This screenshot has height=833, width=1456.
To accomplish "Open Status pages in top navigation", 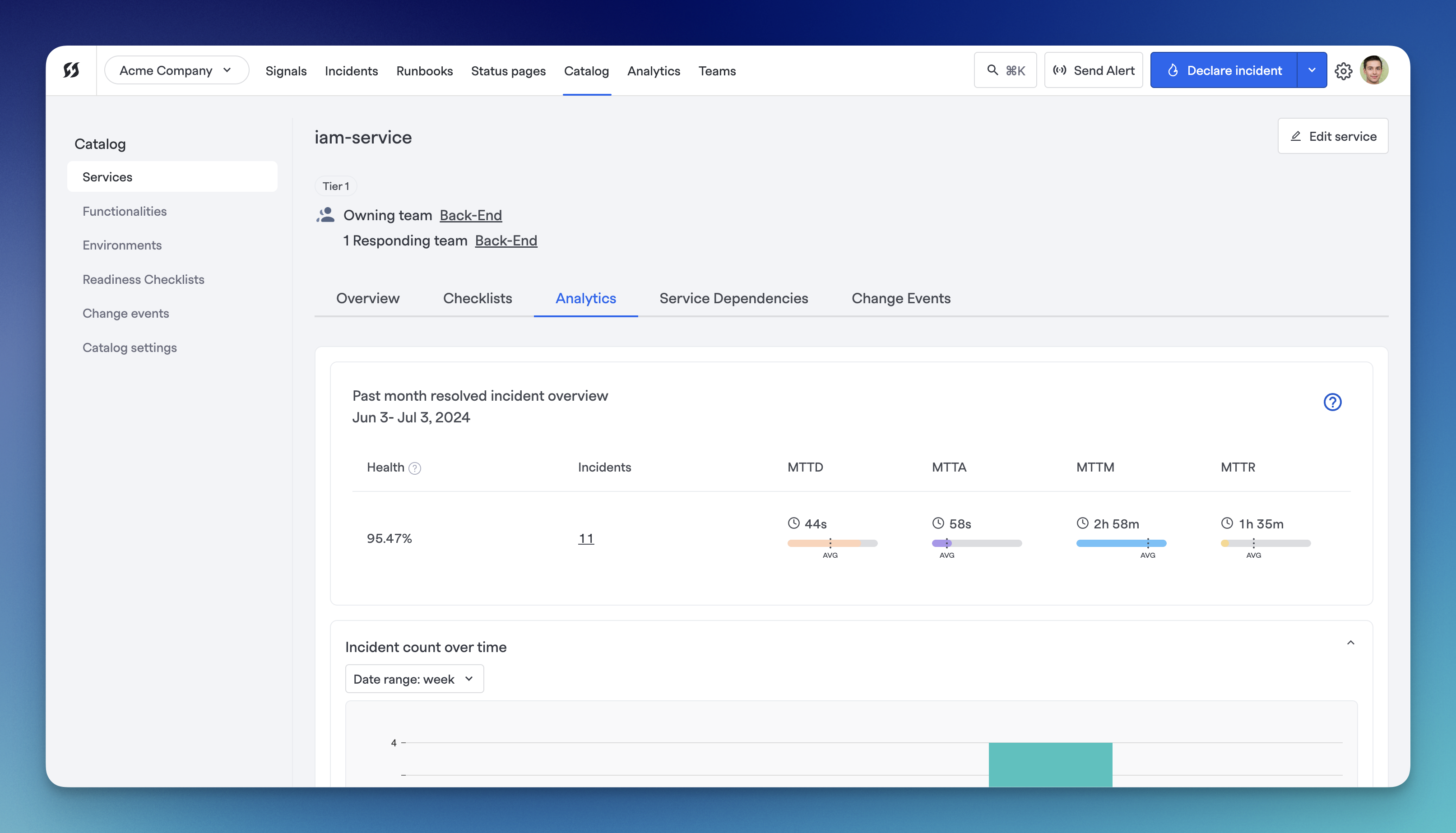I will tap(508, 71).
